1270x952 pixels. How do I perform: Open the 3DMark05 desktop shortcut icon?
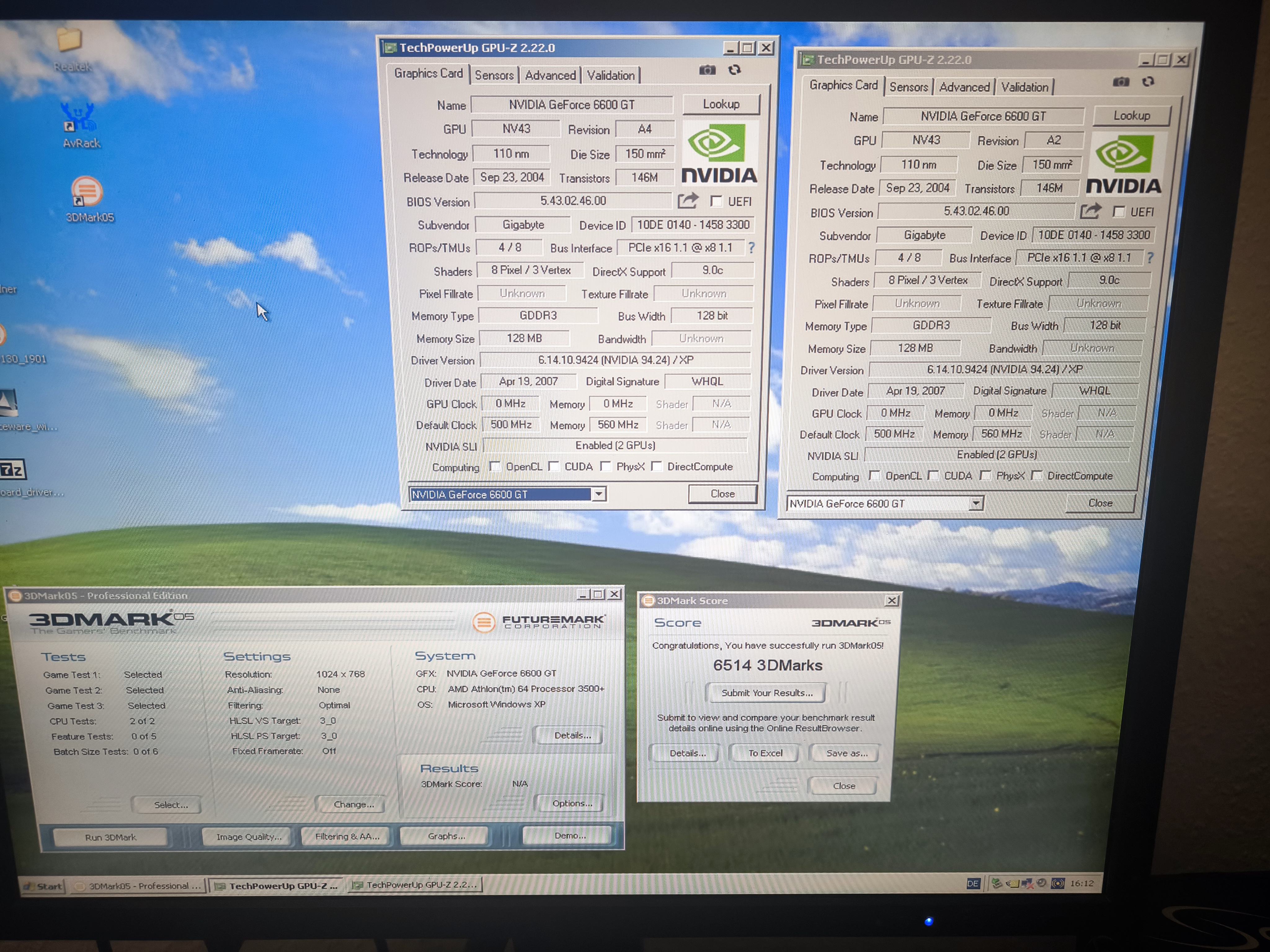pos(87,192)
